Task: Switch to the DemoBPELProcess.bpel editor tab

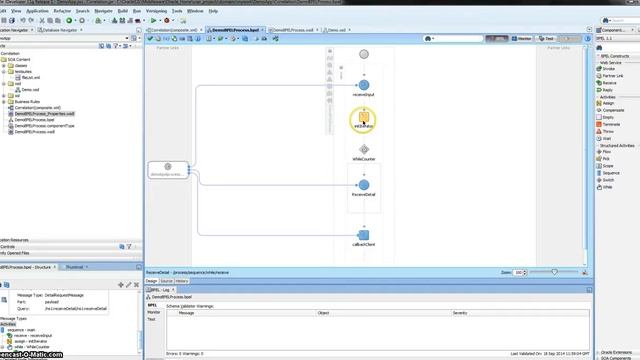Action: click(235, 30)
